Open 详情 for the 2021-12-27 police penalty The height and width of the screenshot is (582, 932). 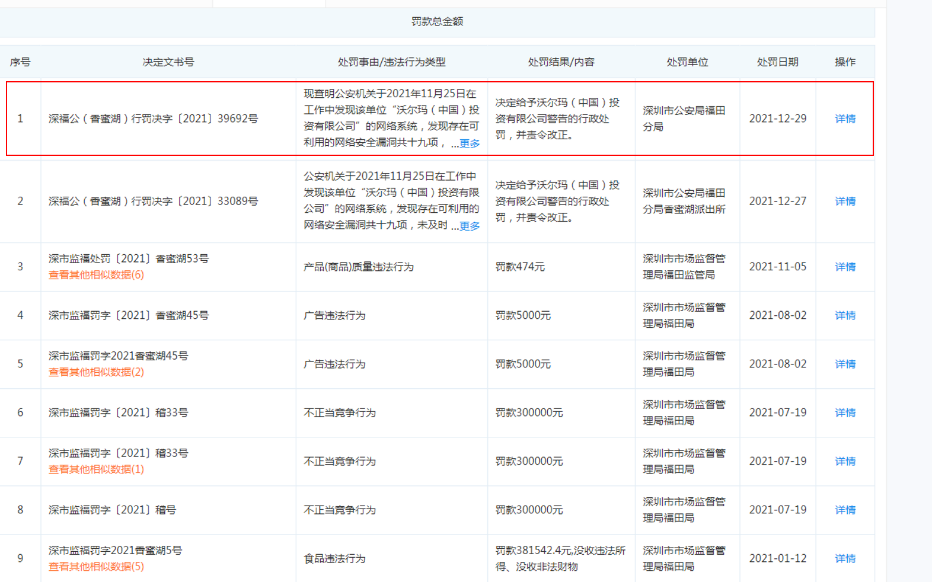click(x=843, y=201)
